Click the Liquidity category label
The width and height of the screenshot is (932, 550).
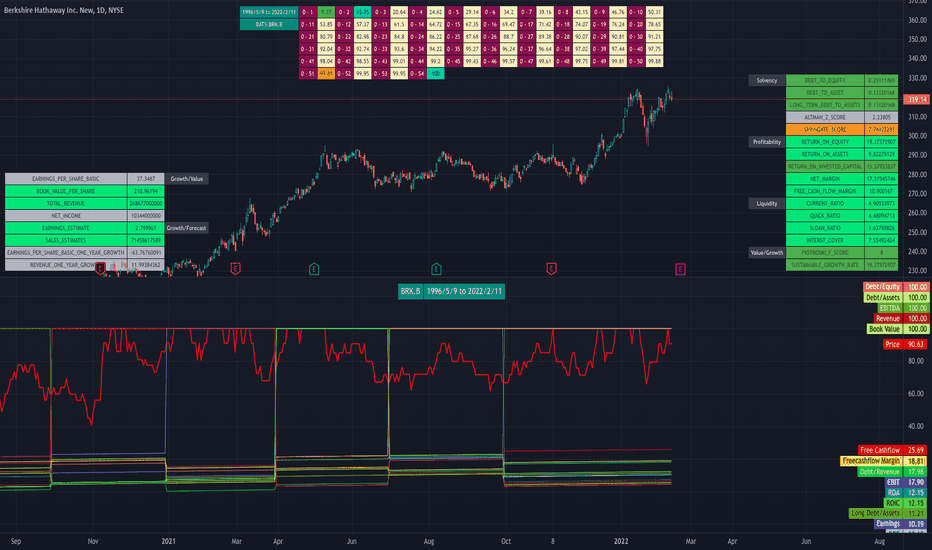(767, 203)
